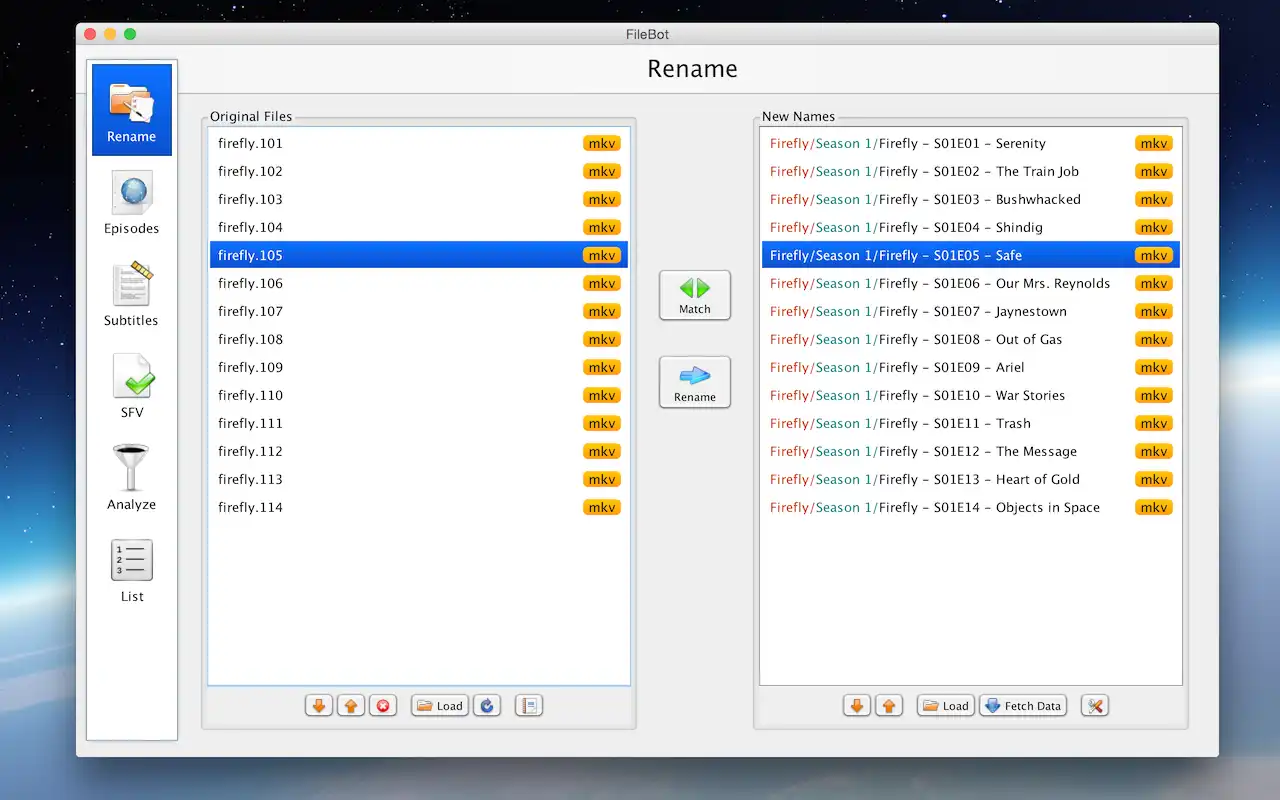Select the S01E01 - Serenity new name
The image size is (1280, 800).
[971, 143]
